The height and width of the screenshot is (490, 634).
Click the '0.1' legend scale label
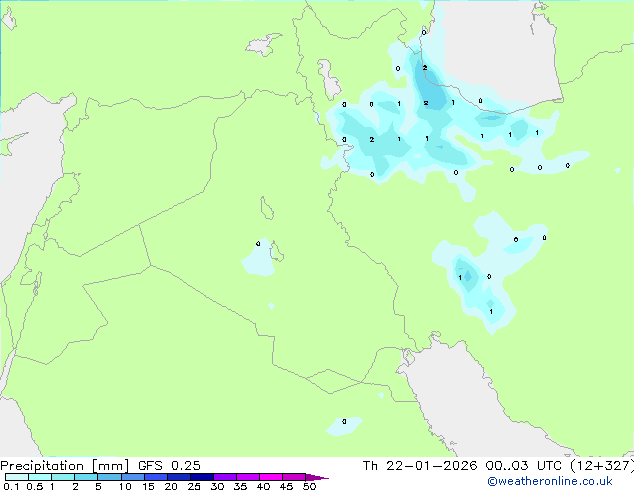point(11,486)
